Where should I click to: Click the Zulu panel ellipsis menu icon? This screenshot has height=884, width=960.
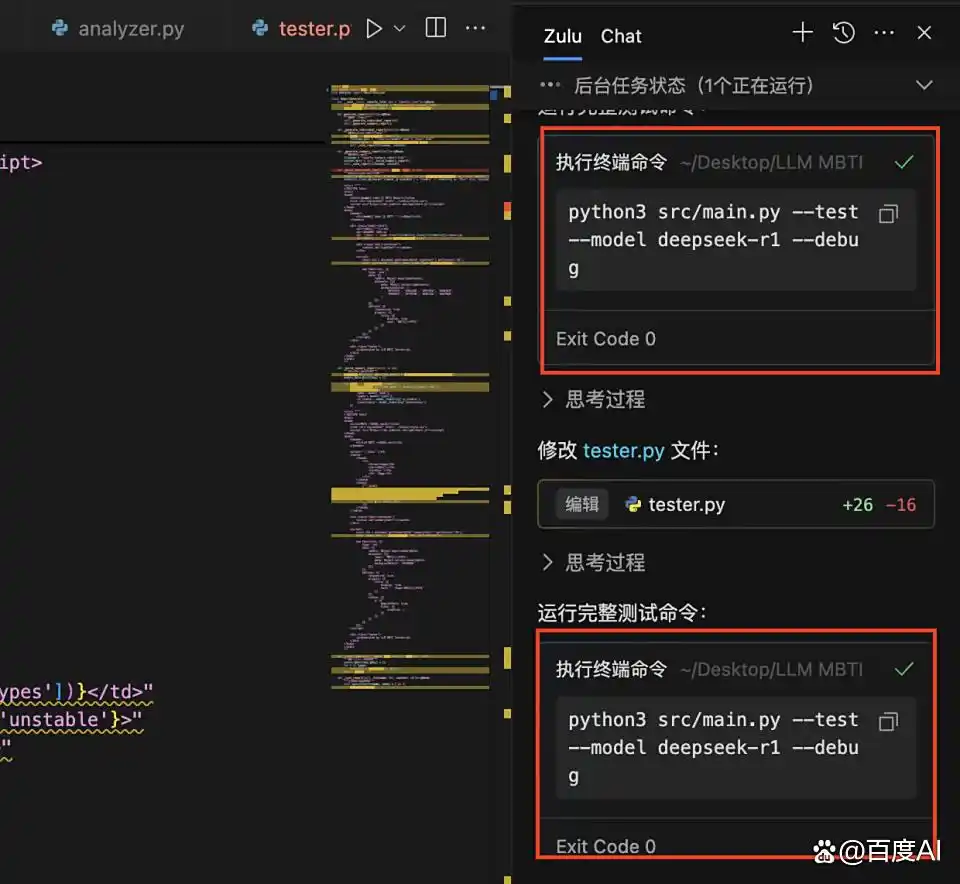pyautogui.click(x=884, y=33)
